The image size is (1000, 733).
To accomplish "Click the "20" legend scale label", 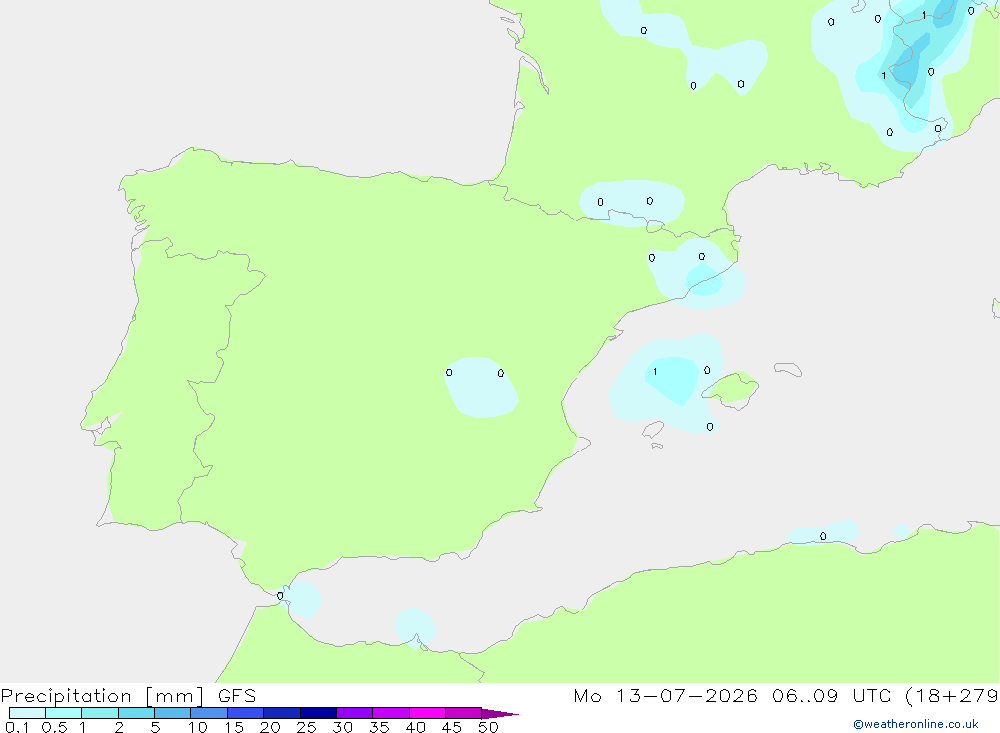I will click(x=270, y=727).
